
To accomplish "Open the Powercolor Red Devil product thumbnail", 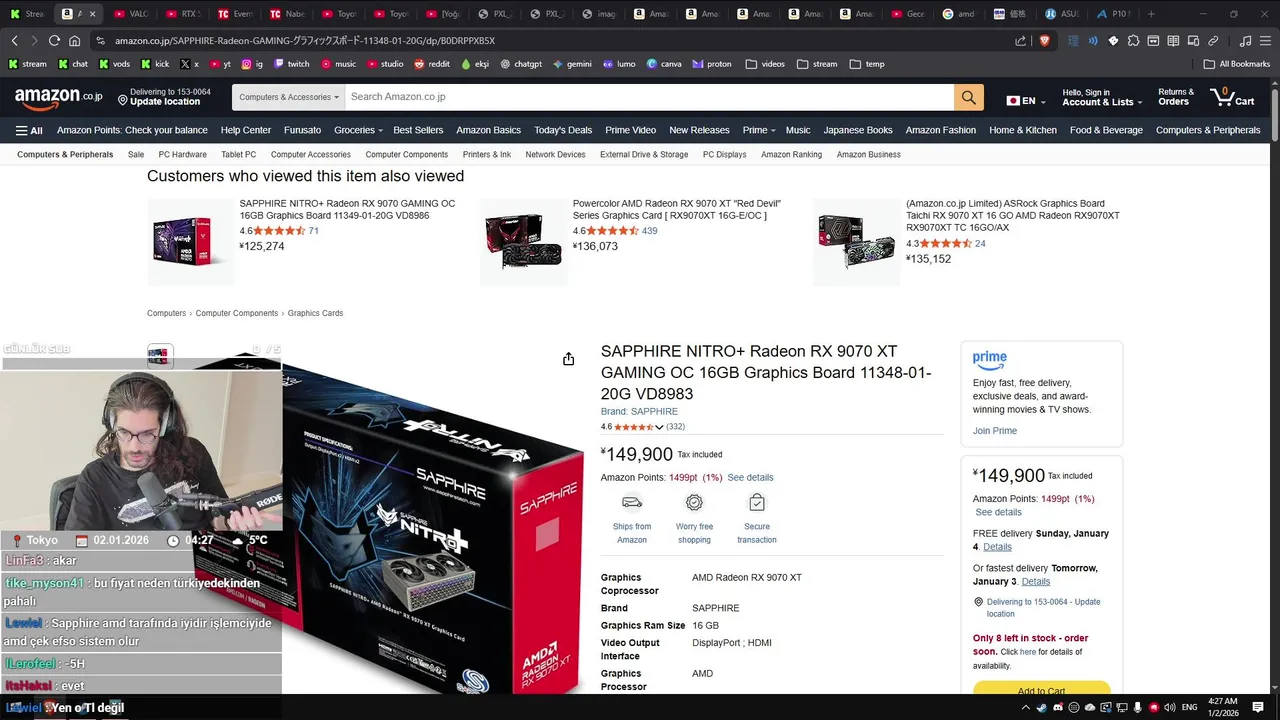I will (x=523, y=241).
